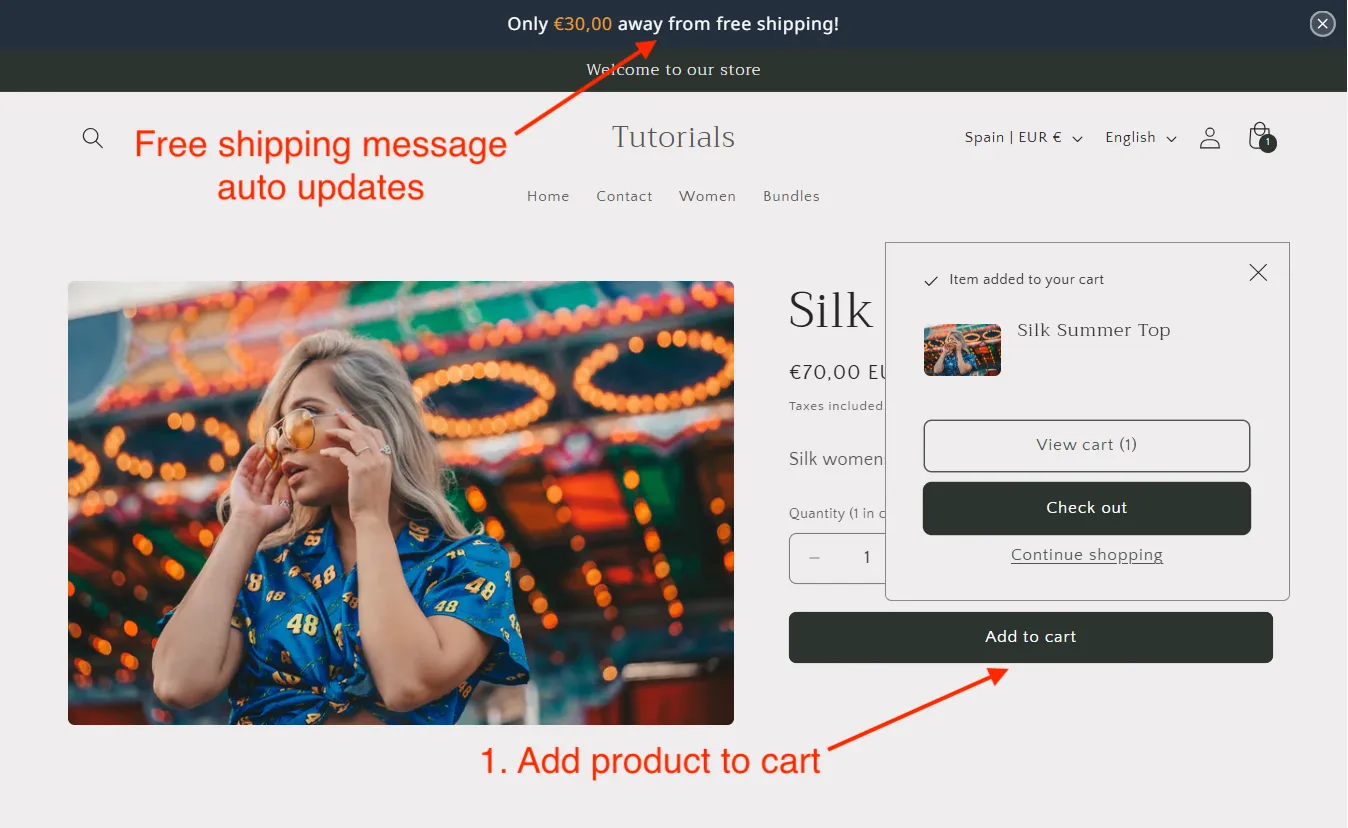Click the Tutorials store logo
This screenshot has height=828, width=1348.
point(672,137)
